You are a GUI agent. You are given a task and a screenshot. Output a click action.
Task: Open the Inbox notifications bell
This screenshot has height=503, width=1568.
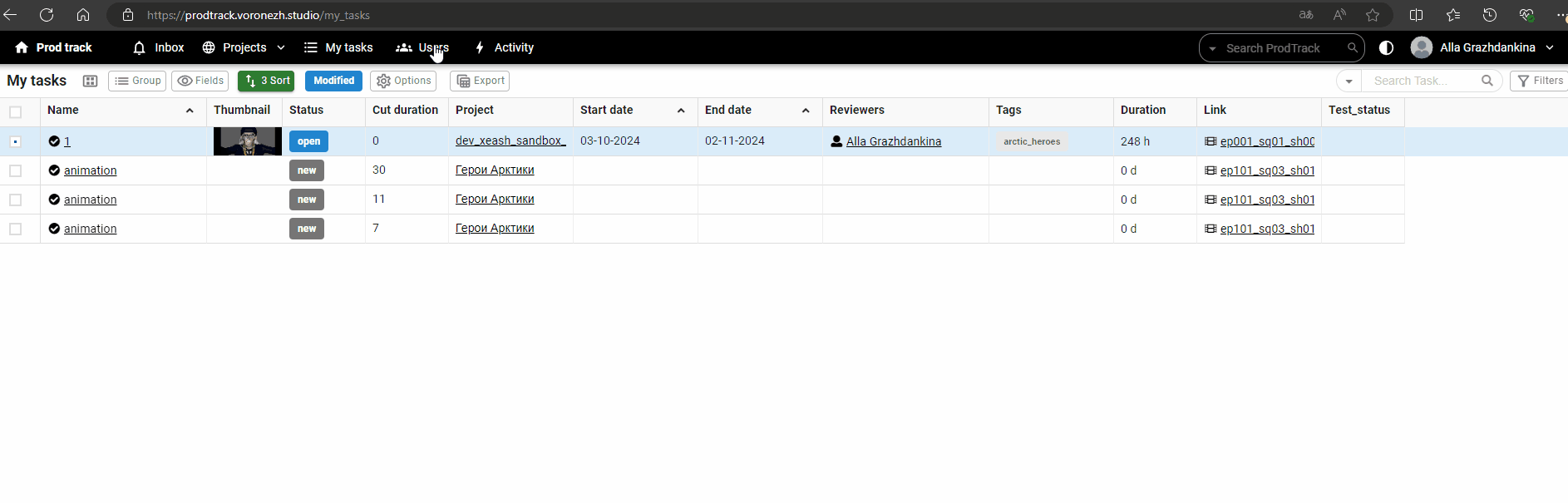[x=140, y=48]
